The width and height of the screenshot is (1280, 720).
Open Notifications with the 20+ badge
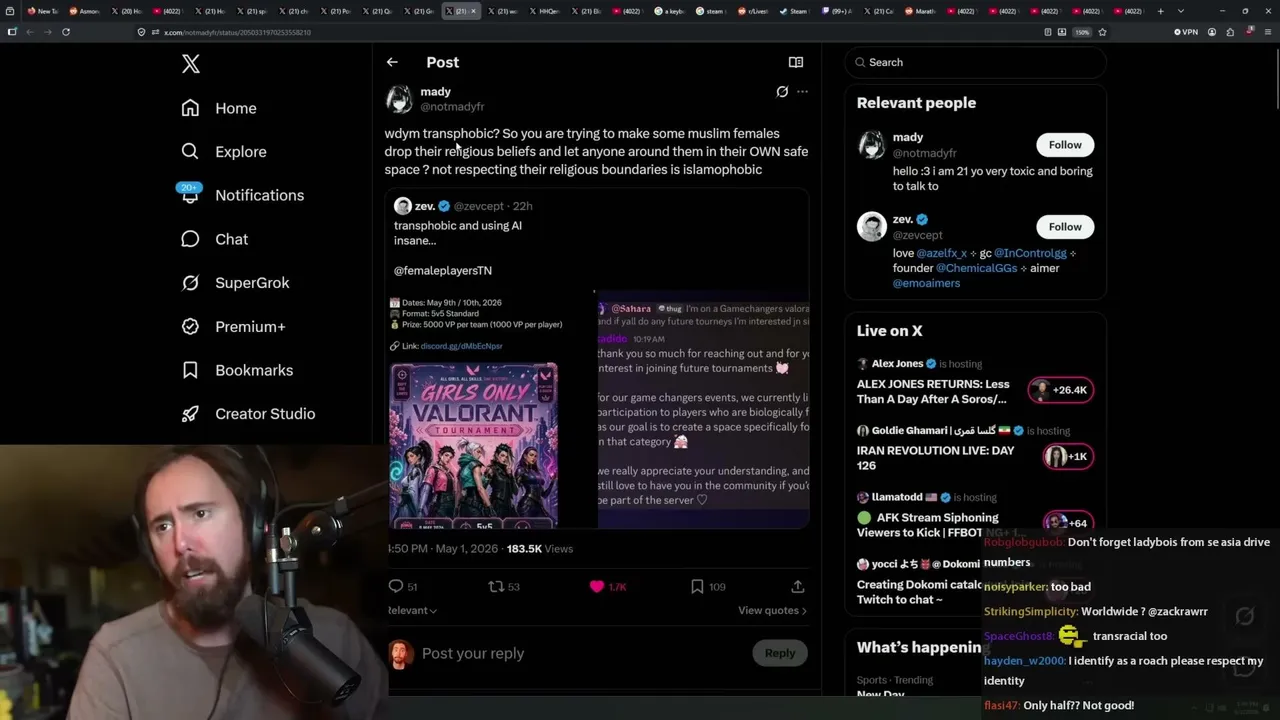(x=242, y=195)
